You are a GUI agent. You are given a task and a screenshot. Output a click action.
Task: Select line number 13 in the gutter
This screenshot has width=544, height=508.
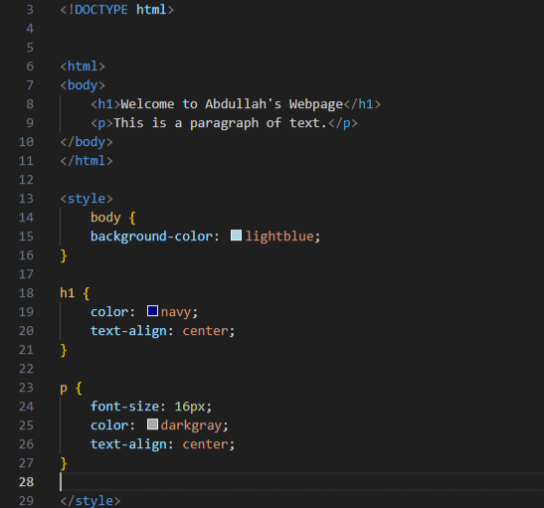tap(26, 199)
